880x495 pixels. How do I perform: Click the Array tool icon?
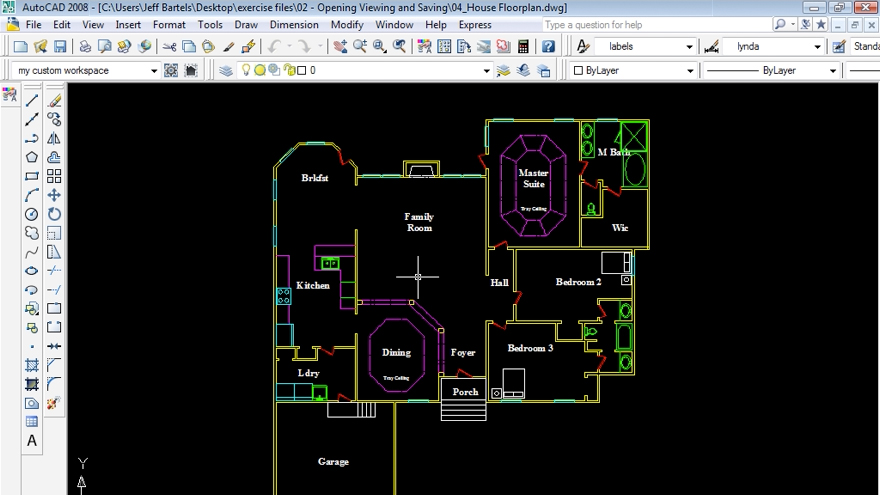pyautogui.click(x=54, y=176)
